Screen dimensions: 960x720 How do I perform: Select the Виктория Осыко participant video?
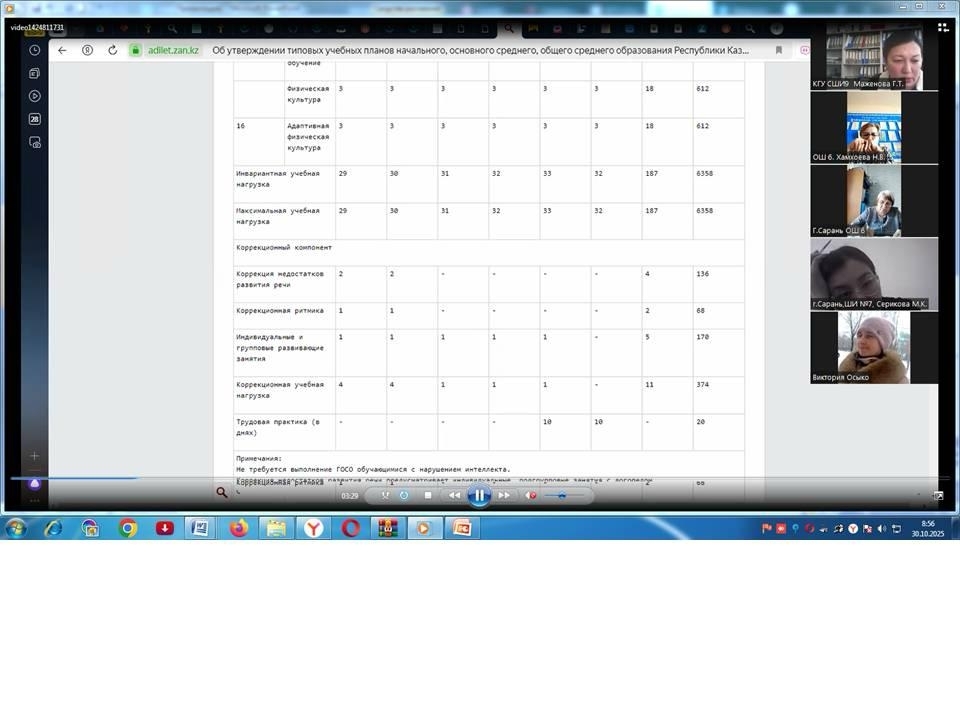[873, 346]
